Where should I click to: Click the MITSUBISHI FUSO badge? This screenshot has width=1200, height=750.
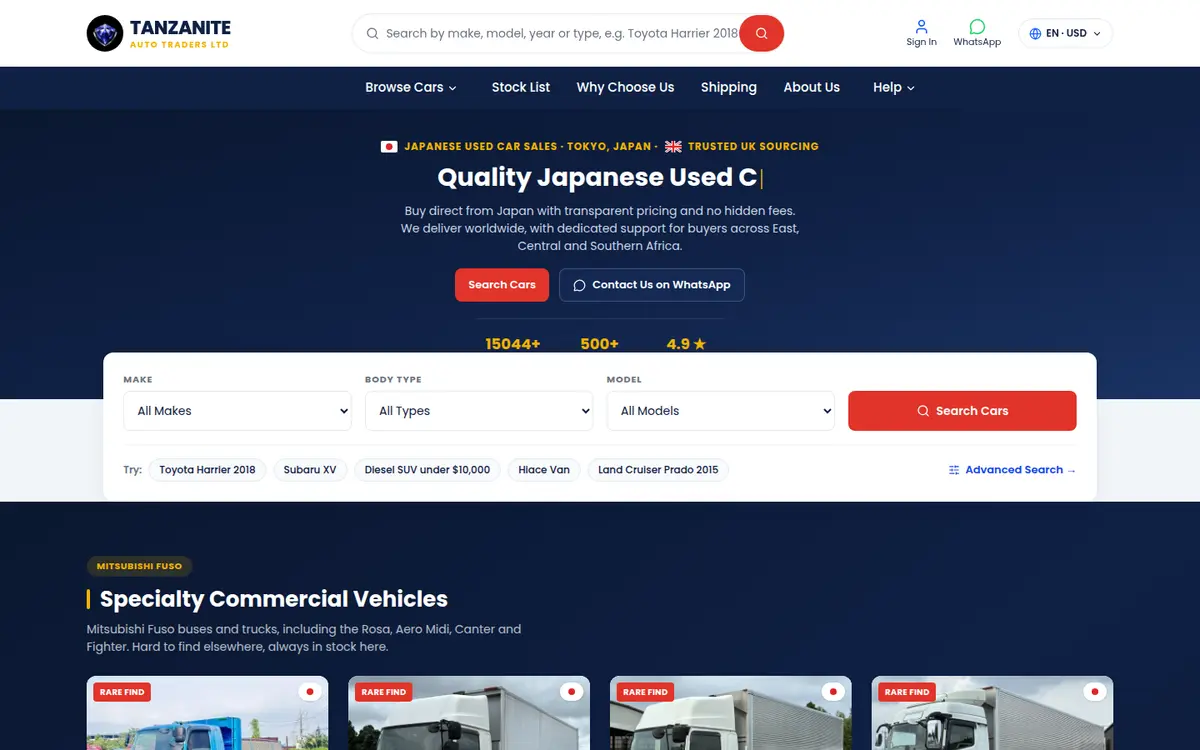pos(139,566)
